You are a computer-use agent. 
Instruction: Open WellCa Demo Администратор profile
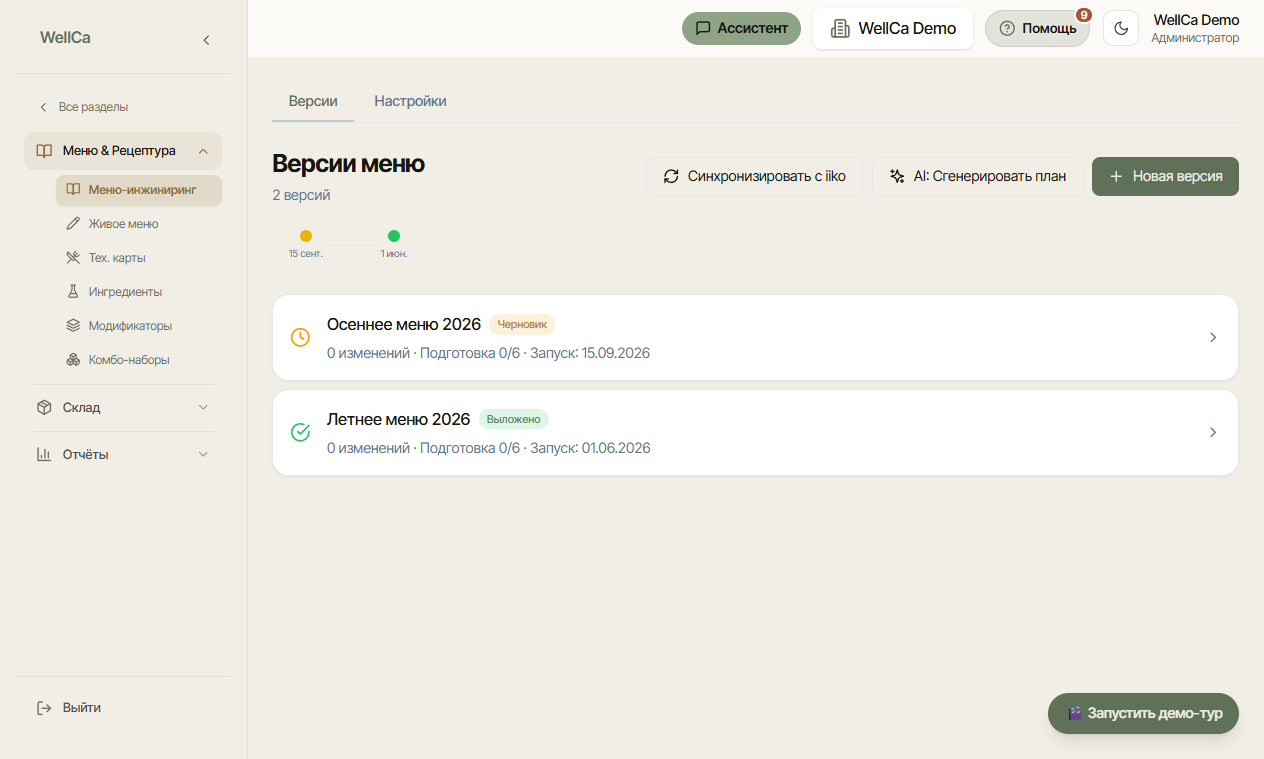pyautogui.click(x=1195, y=28)
